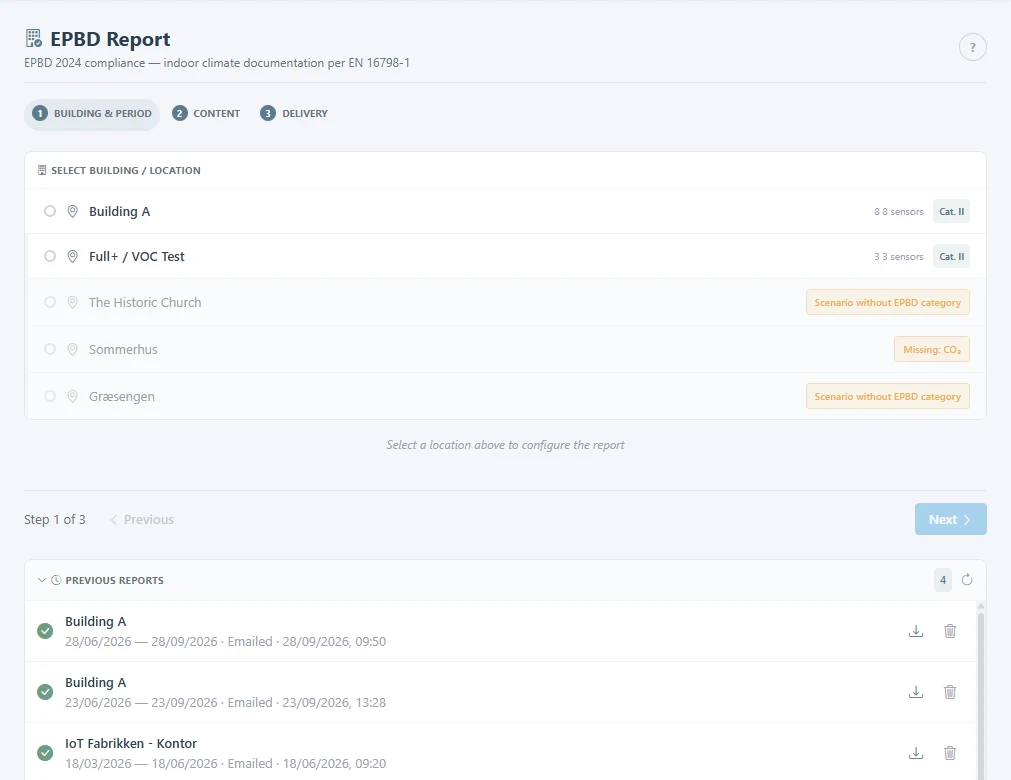Click 'Sommerhus' location name

[123, 349]
